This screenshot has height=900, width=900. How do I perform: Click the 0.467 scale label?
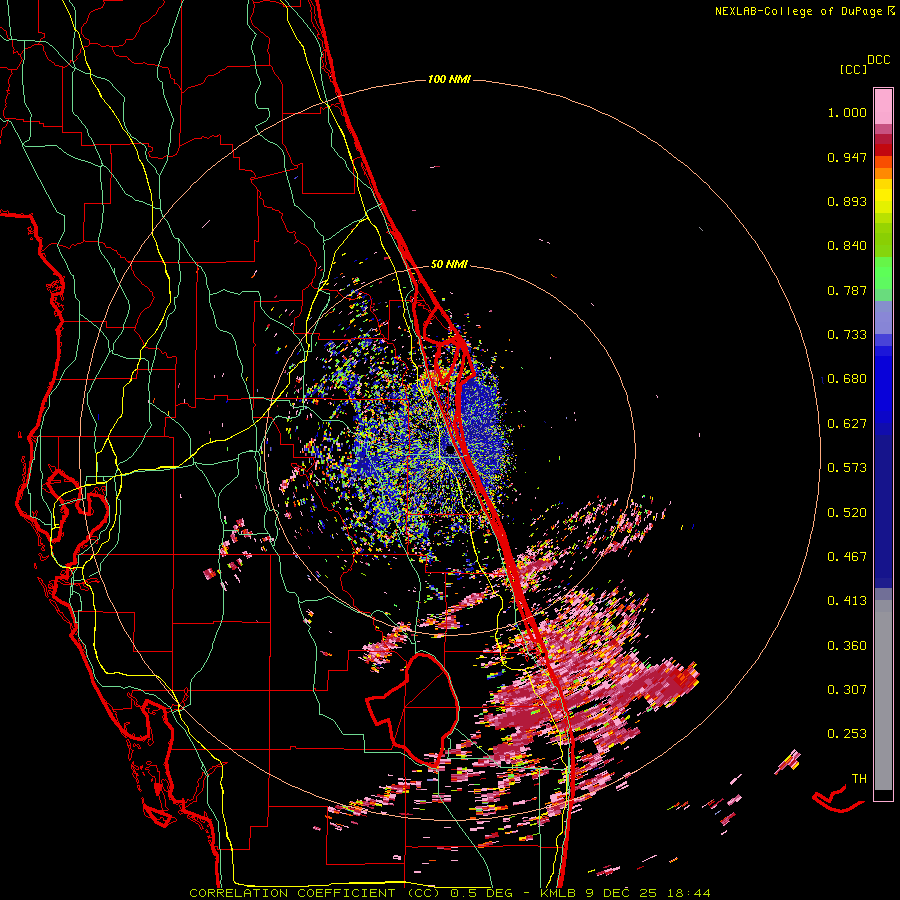tap(847, 557)
